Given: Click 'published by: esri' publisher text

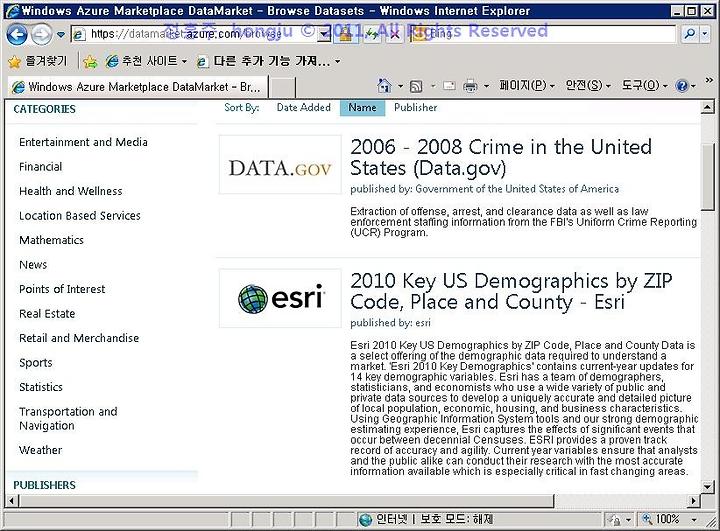Looking at the screenshot, I should point(390,322).
